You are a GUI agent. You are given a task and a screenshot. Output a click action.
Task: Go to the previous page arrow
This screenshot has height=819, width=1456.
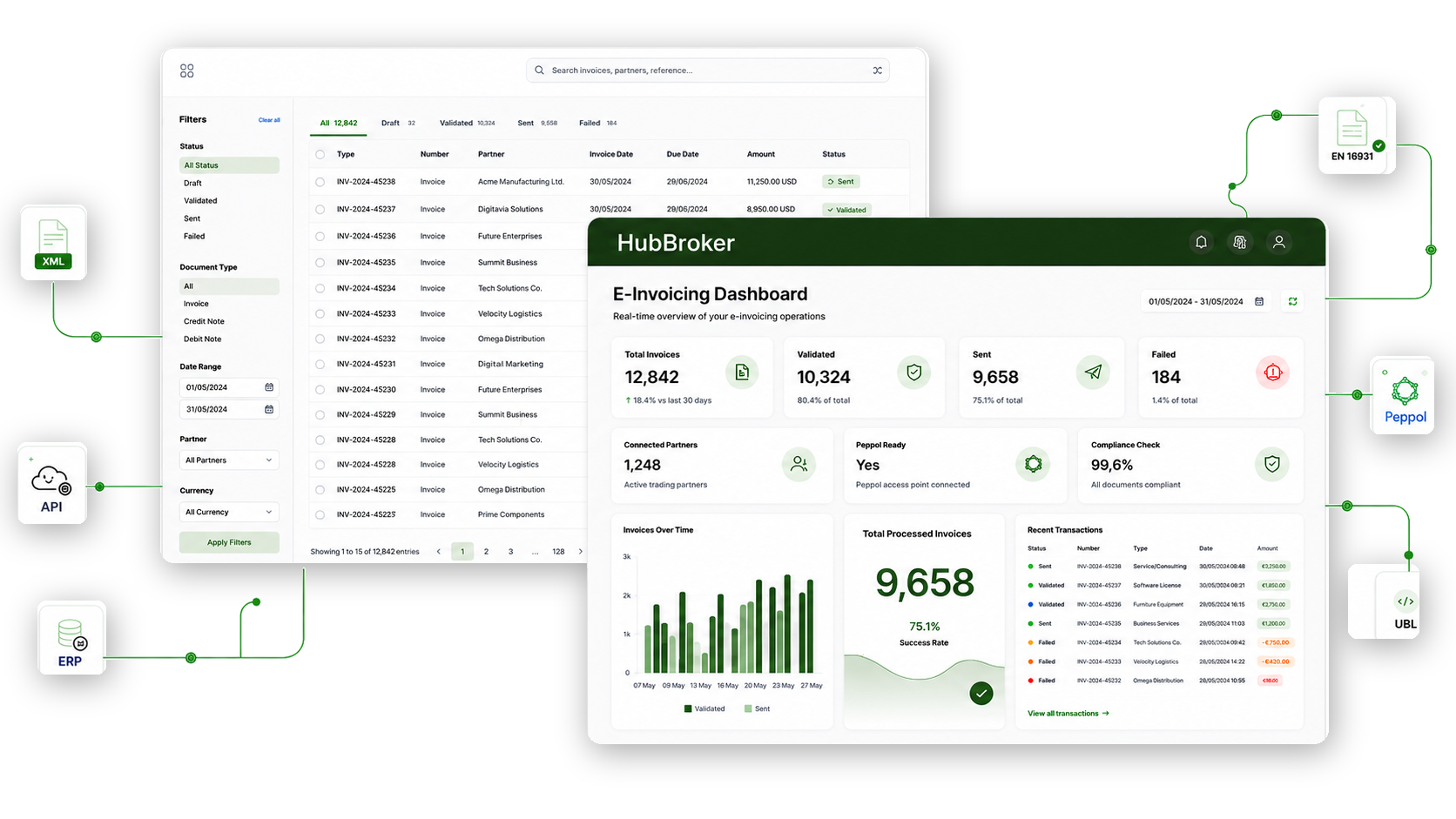[439, 552]
